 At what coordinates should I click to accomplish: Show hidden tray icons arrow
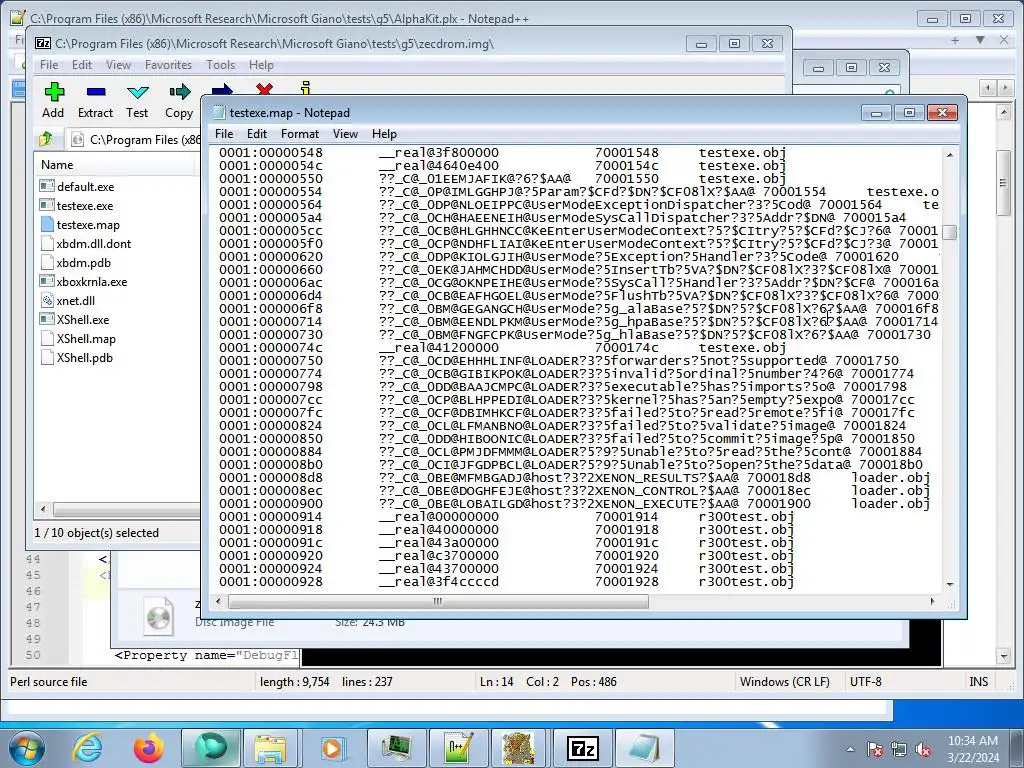850,749
